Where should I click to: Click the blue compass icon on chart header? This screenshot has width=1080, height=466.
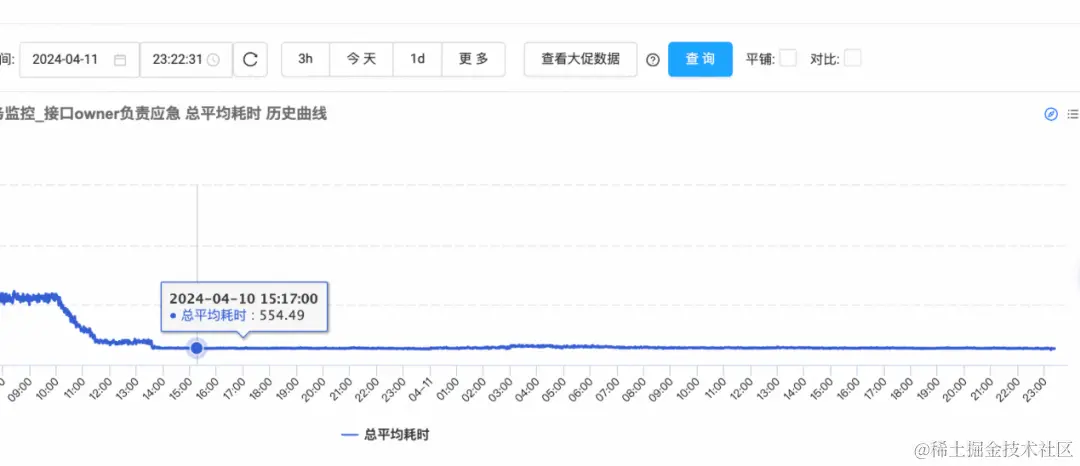pos(1051,114)
